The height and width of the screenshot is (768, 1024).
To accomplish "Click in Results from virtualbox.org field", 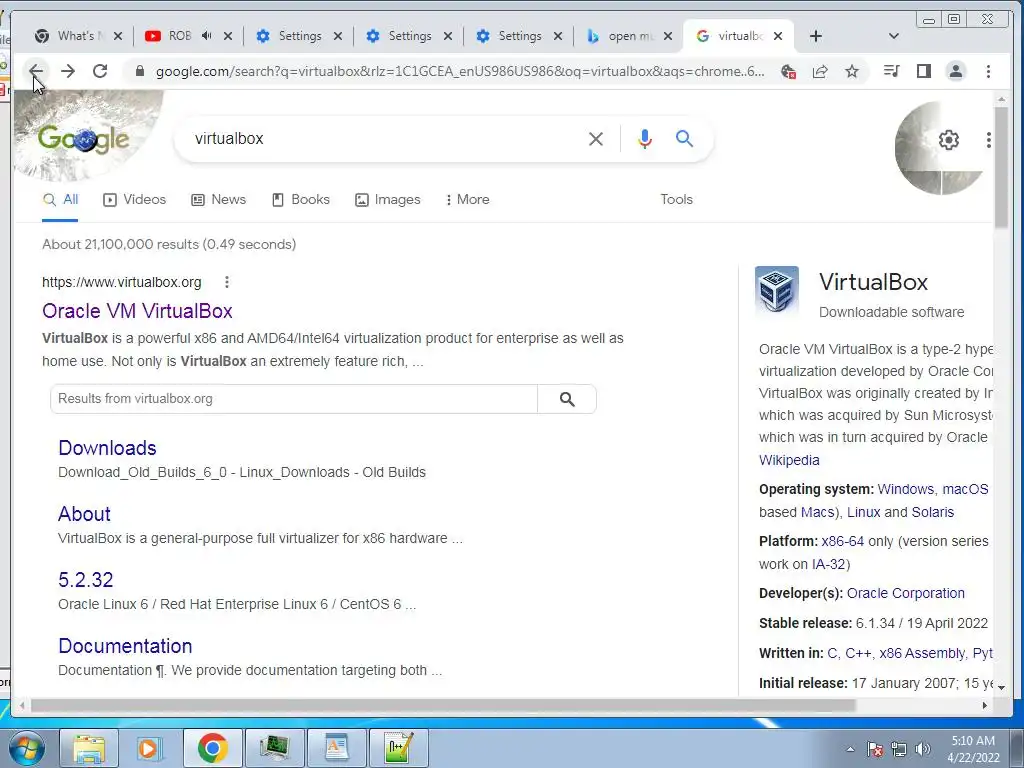I will (294, 399).
